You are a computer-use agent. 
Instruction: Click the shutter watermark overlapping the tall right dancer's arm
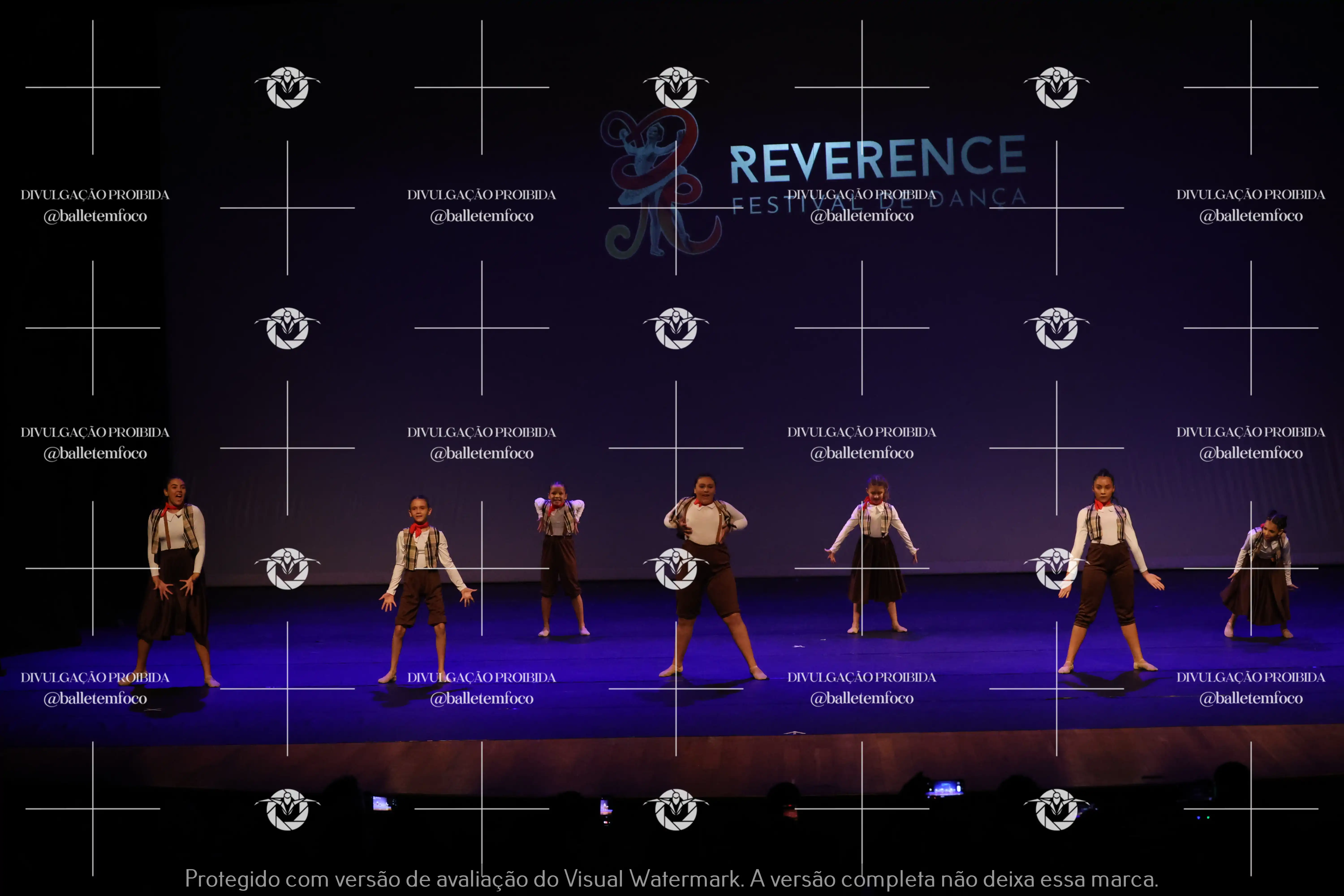point(1057,569)
